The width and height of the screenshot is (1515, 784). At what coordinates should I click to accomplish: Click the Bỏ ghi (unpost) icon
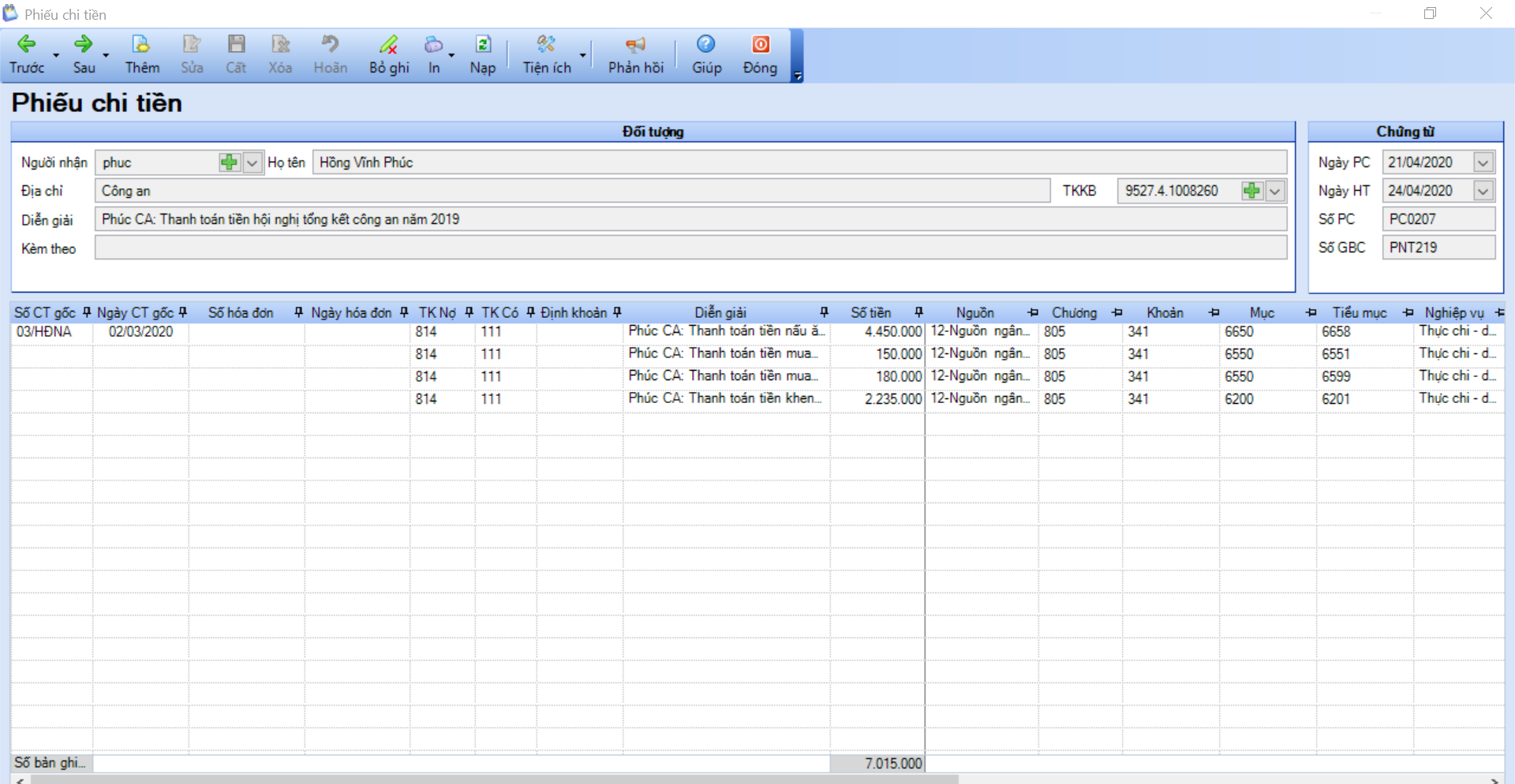point(388,45)
